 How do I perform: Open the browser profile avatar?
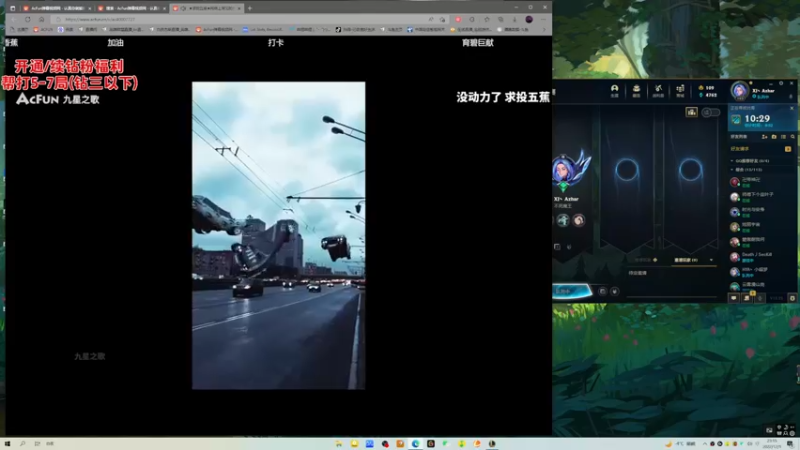point(529,19)
